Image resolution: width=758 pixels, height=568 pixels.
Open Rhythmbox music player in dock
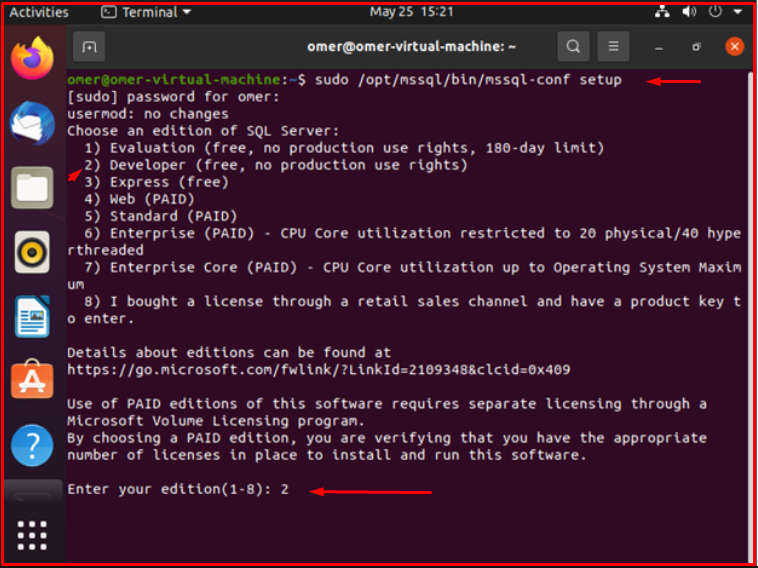pos(32,252)
